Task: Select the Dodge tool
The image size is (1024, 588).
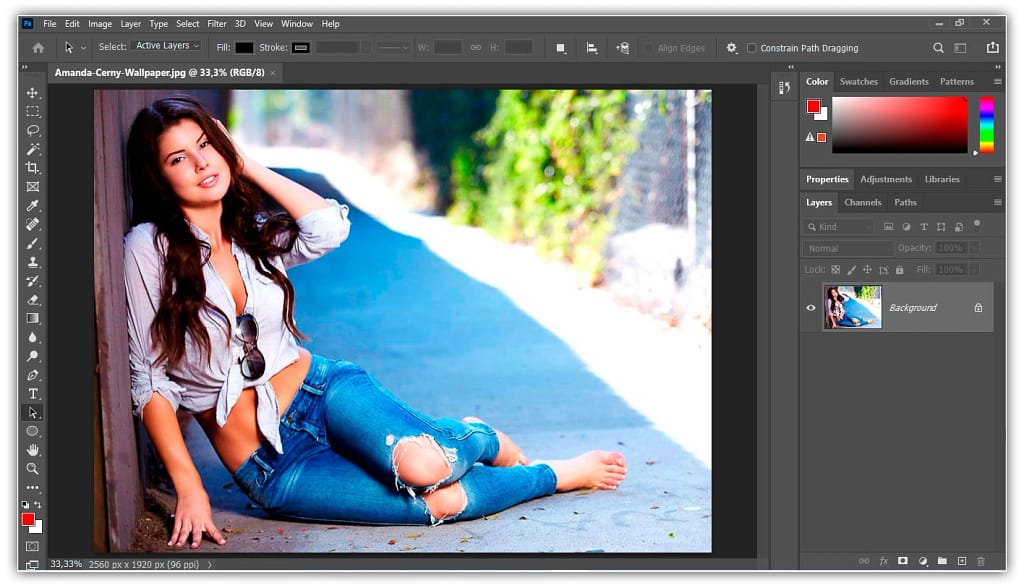Action: coord(33,356)
